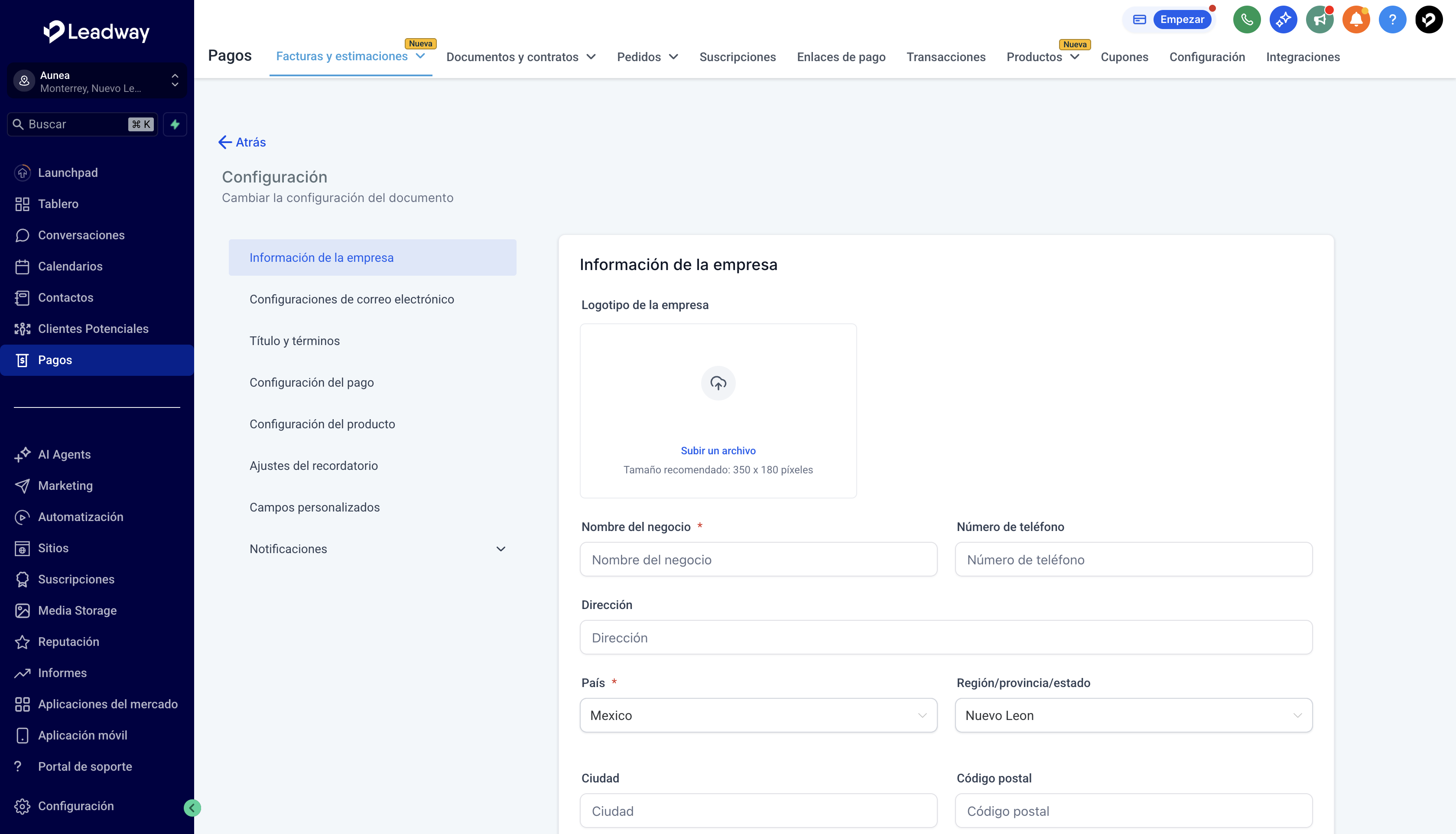
Task: Collapse sidebar with green arrow button
Action: coord(192,808)
